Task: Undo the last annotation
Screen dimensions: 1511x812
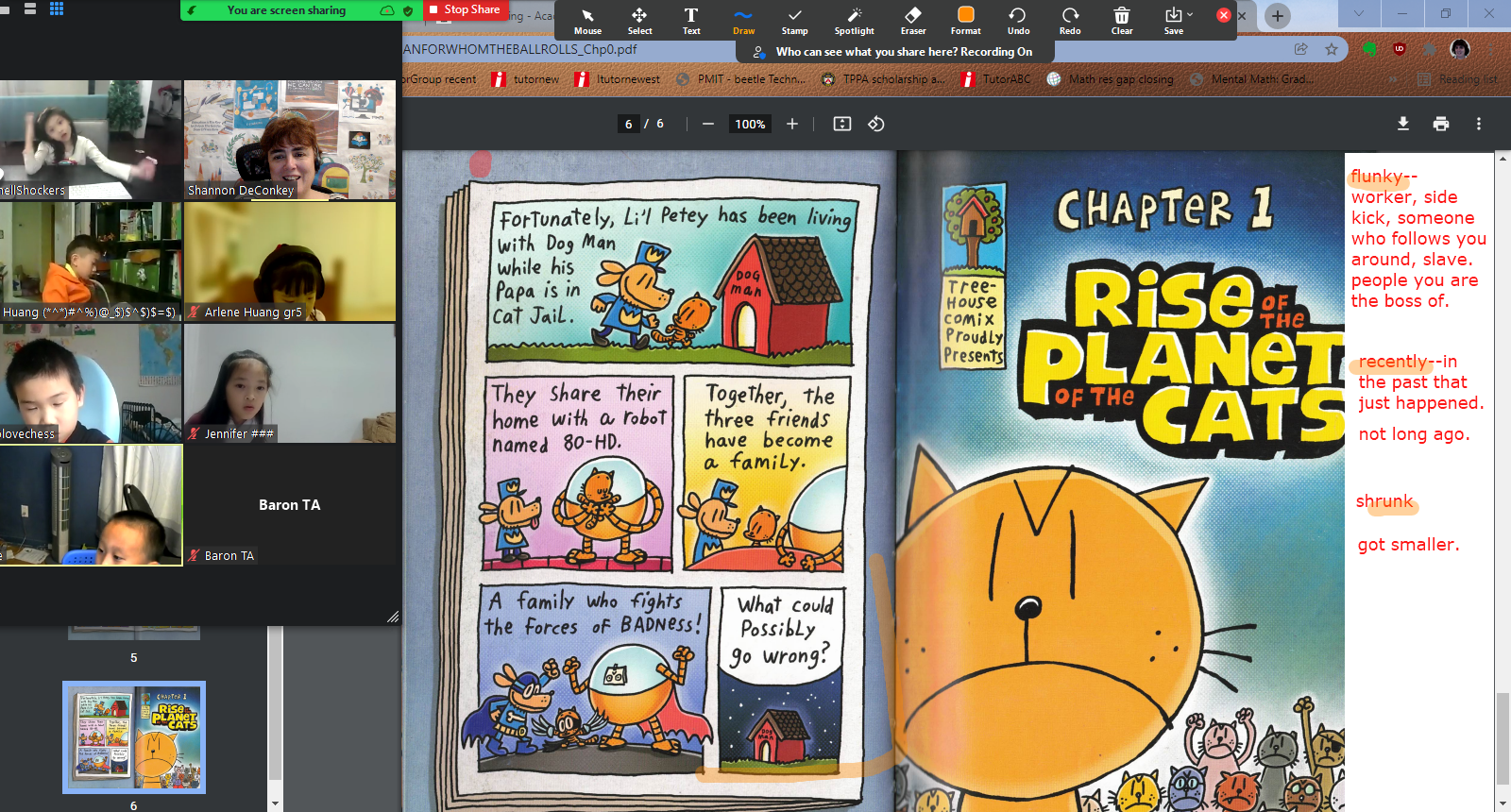Action: [1018, 21]
